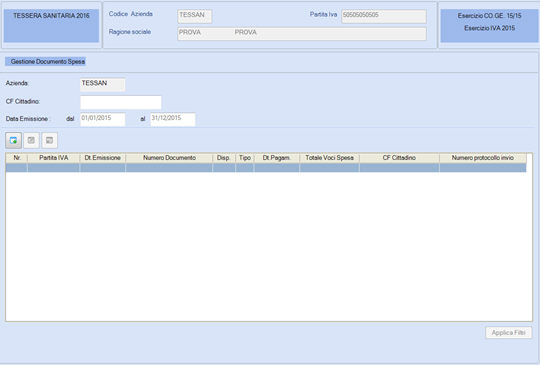
Task: Click the end date field 31/12/2015
Action: coord(173,119)
